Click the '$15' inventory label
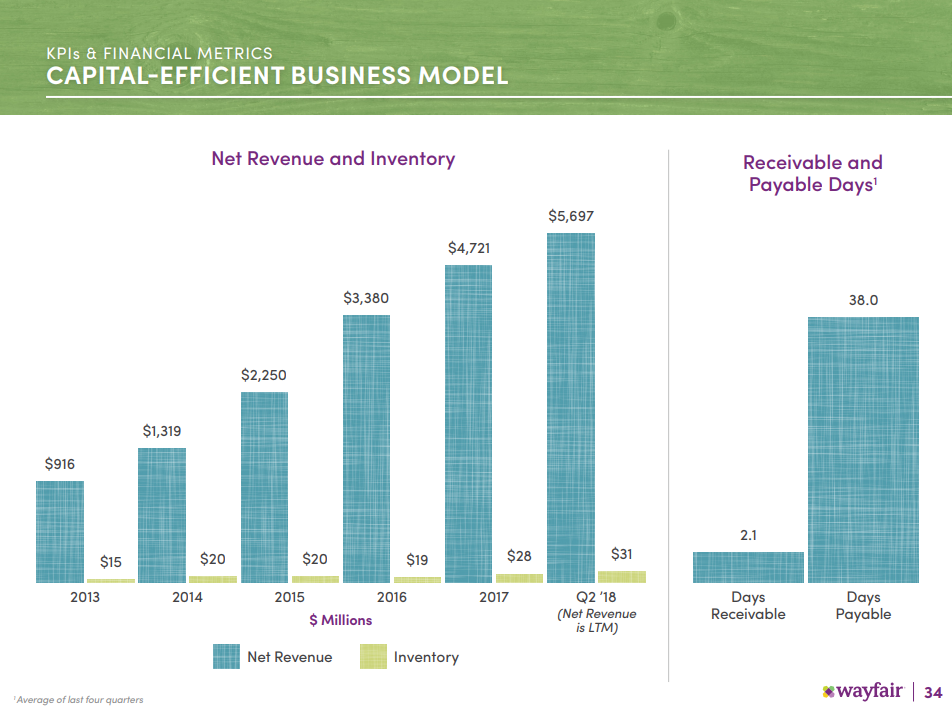Viewport: 952px width, 712px height. point(110,562)
